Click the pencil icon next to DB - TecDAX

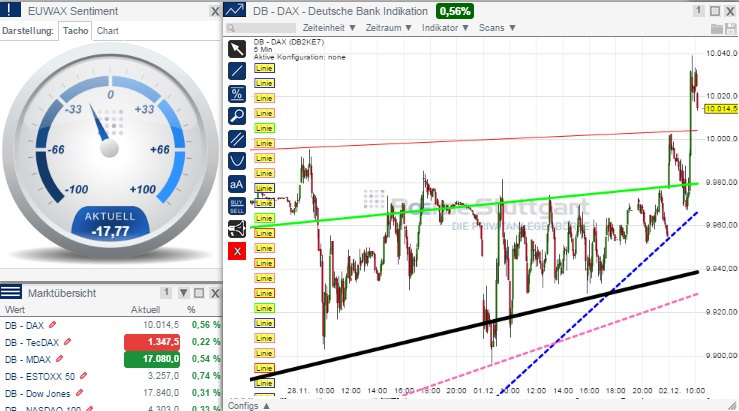68,342
